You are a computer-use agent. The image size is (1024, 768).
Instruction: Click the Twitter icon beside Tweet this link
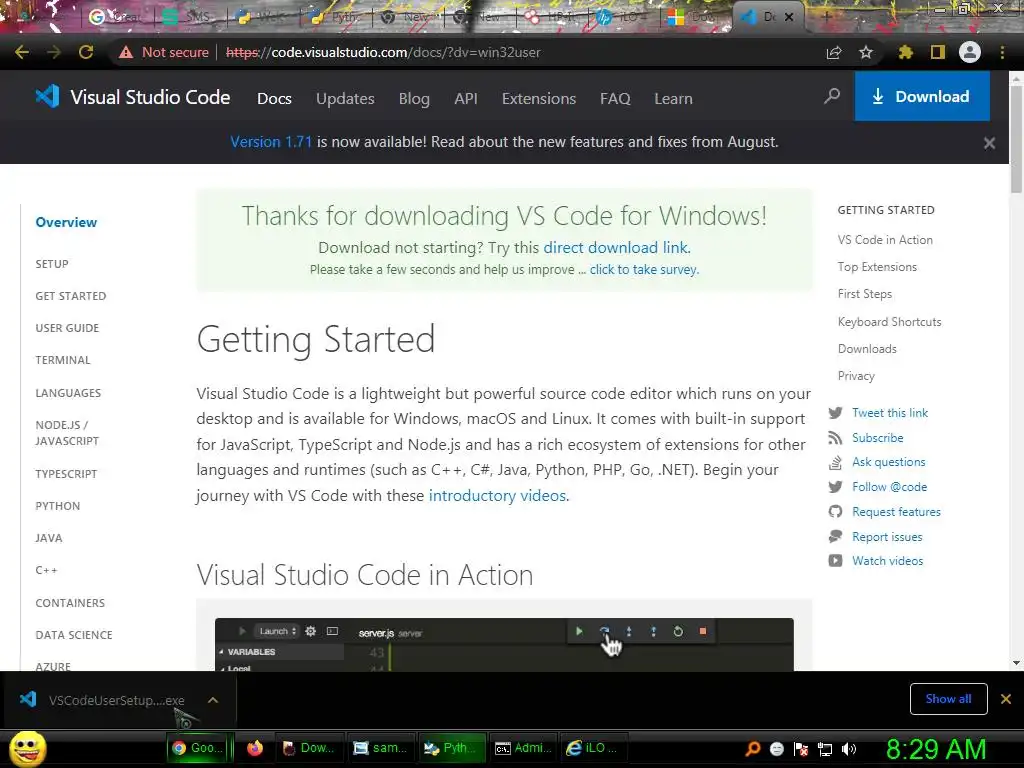(835, 413)
